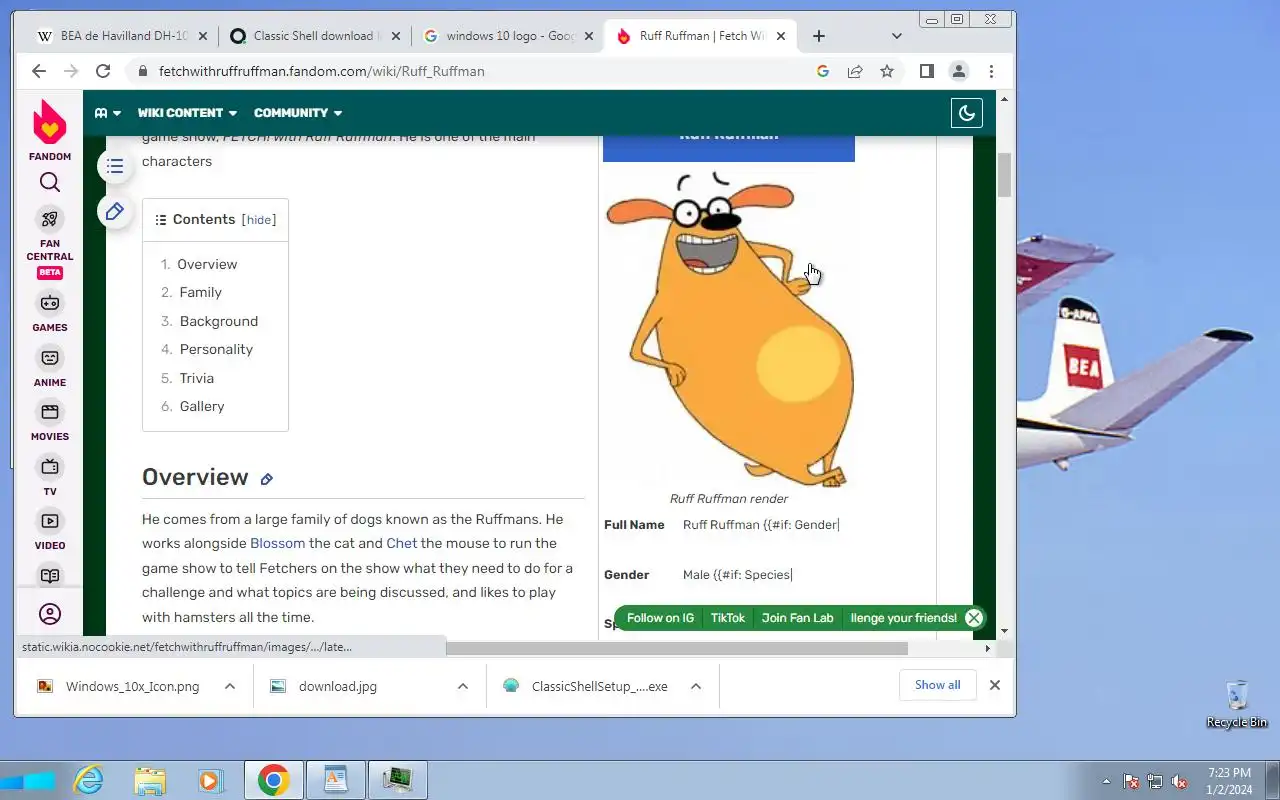
Task: Toggle dark mode moon button
Action: pyautogui.click(x=967, y=113)
